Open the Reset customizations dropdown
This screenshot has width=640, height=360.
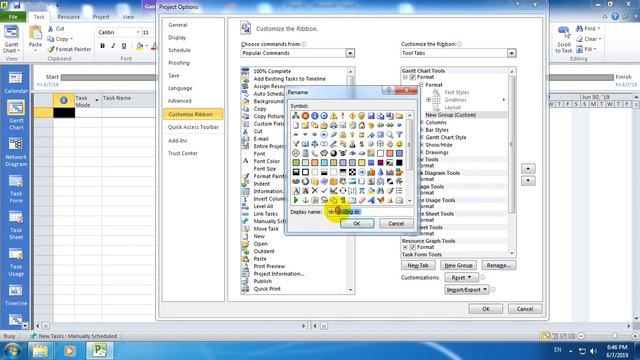point(461,277)
